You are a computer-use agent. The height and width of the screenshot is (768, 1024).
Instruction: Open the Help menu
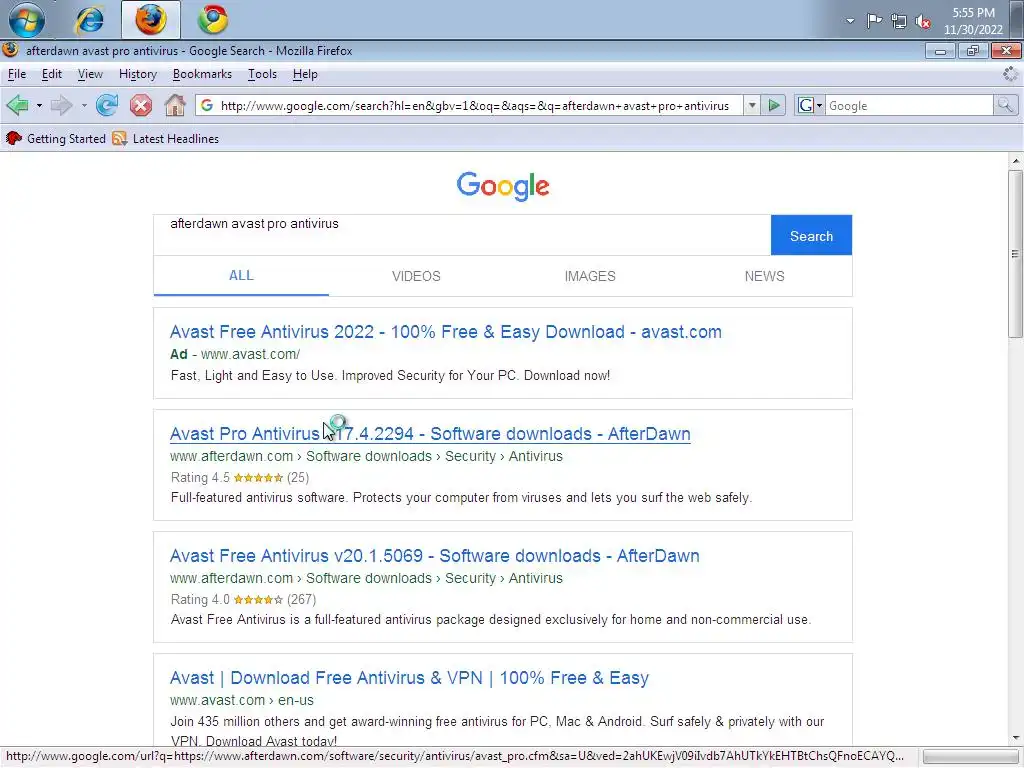click(305, 74)
